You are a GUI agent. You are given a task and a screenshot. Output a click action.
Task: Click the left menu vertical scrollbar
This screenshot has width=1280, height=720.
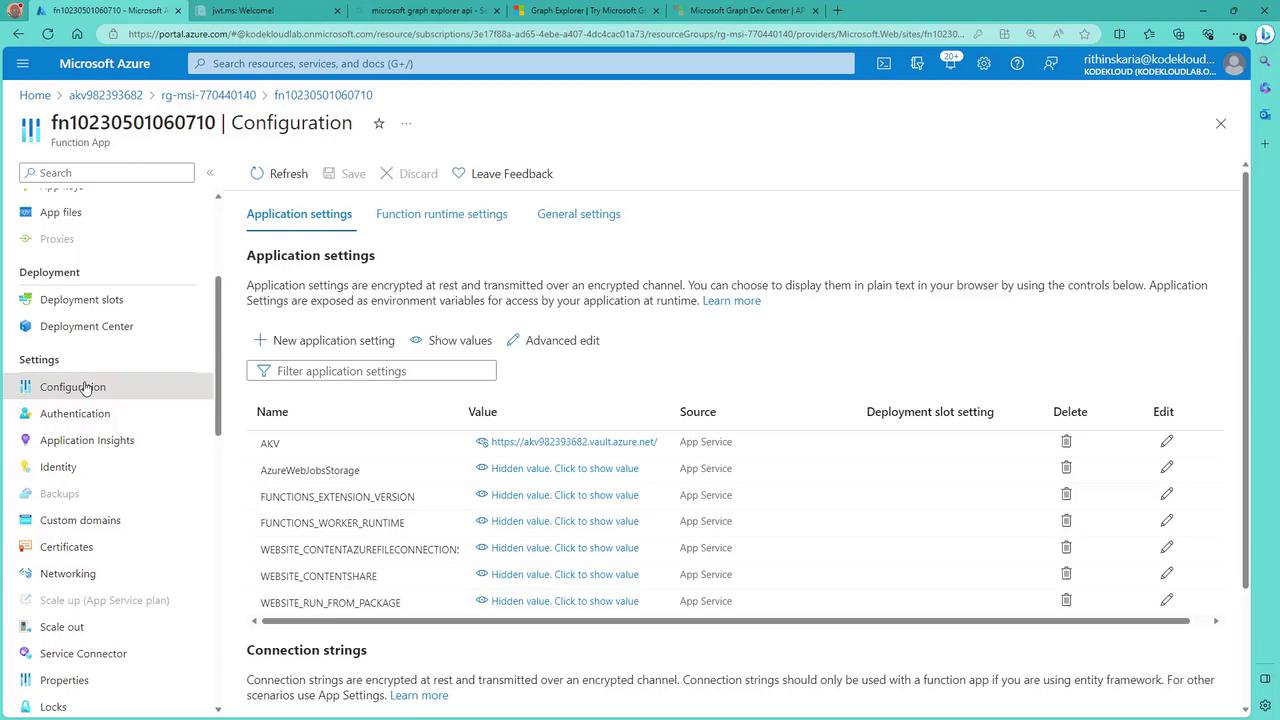pos(218,355)
